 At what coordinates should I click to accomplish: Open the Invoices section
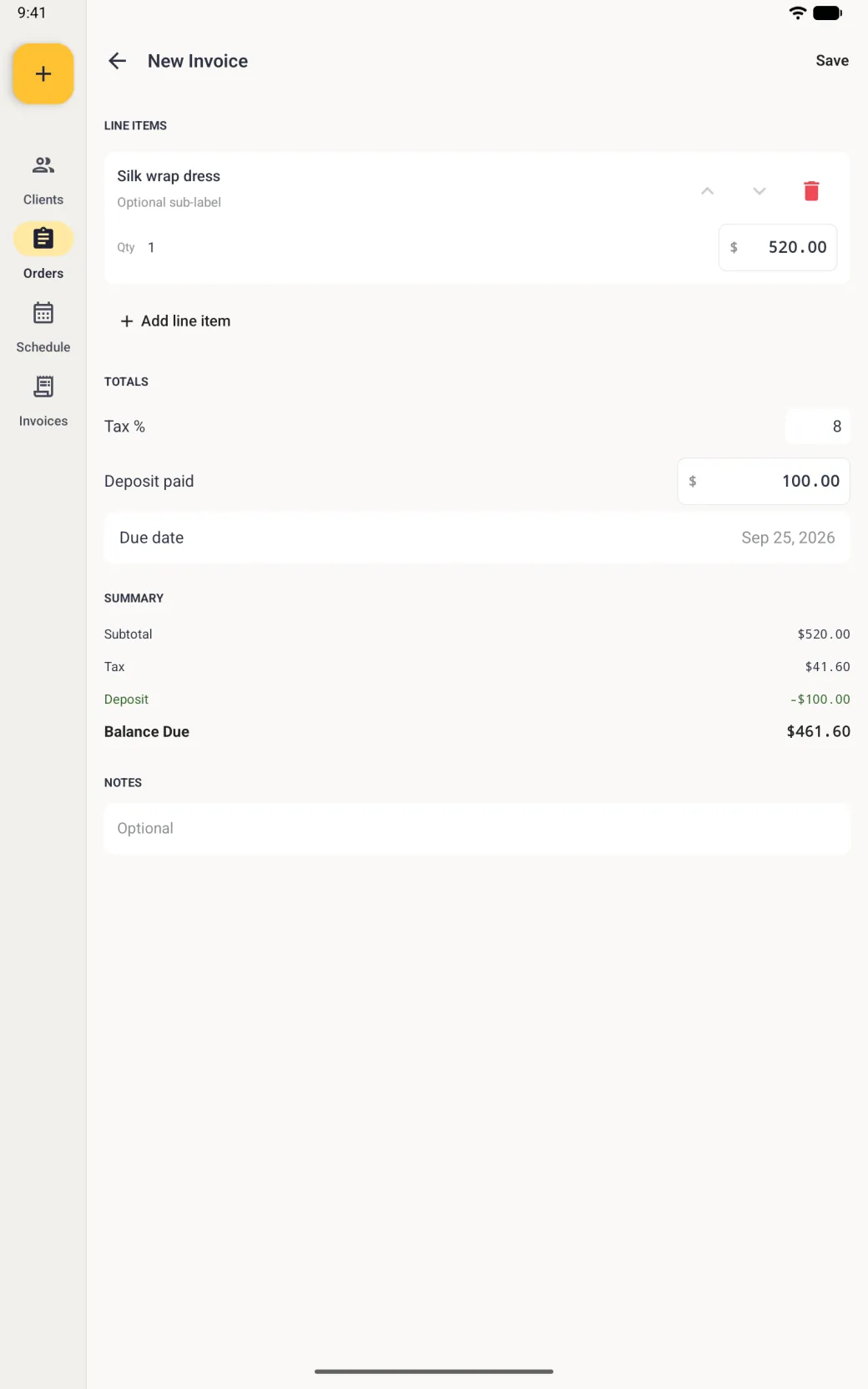[x=43, y=402]
